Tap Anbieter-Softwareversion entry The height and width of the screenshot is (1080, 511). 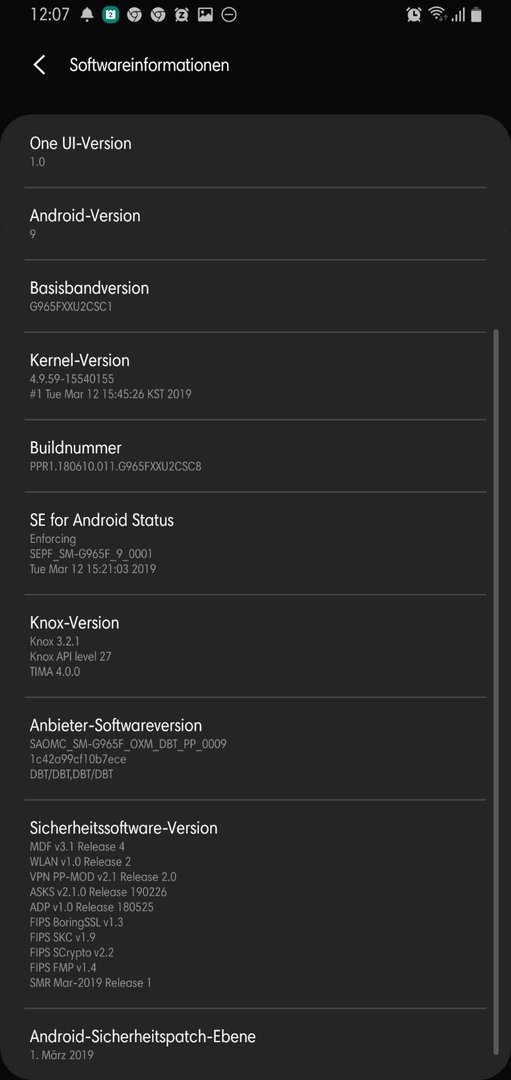point(256,748)
